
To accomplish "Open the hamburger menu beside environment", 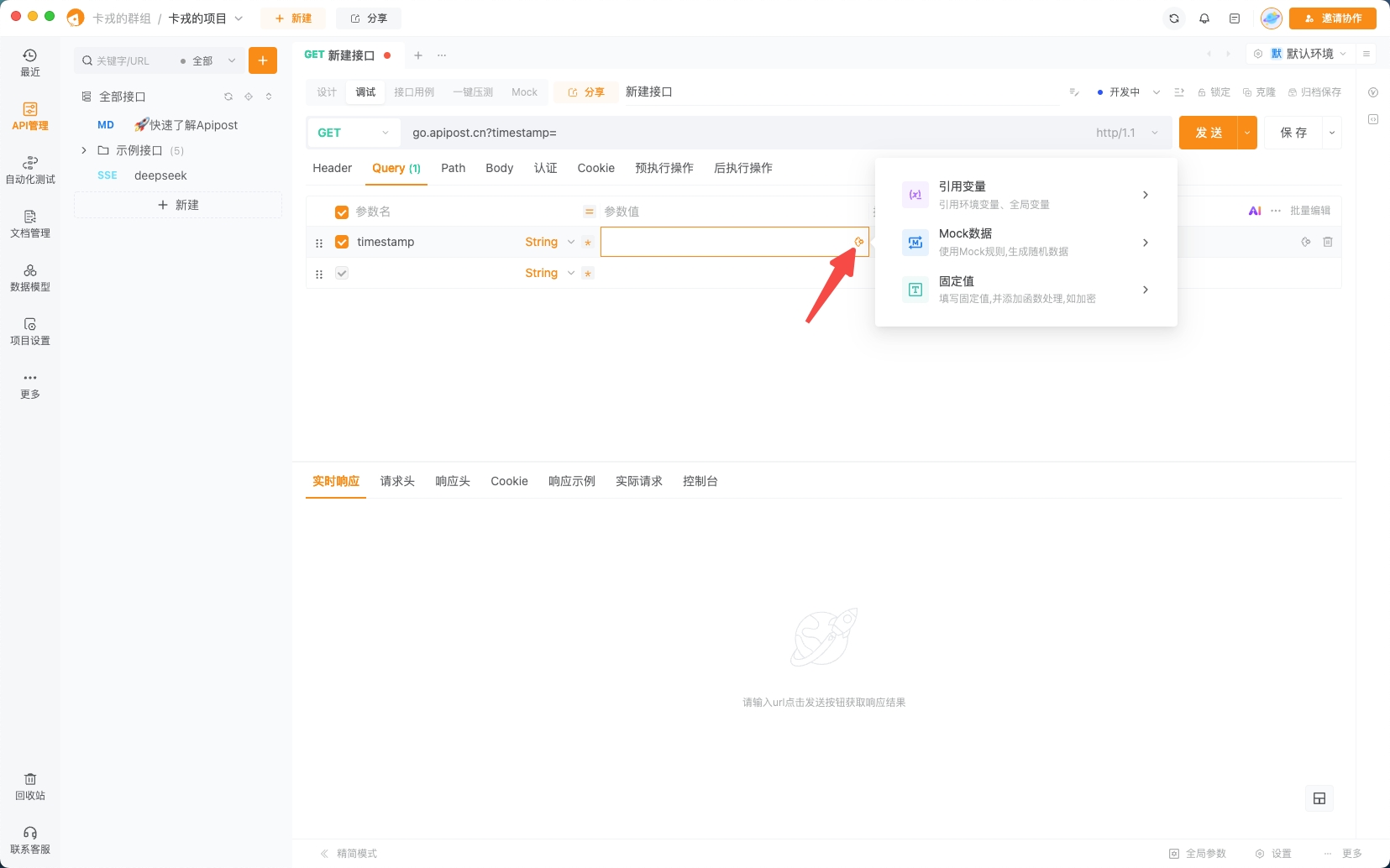I will tap(1366, 54).
